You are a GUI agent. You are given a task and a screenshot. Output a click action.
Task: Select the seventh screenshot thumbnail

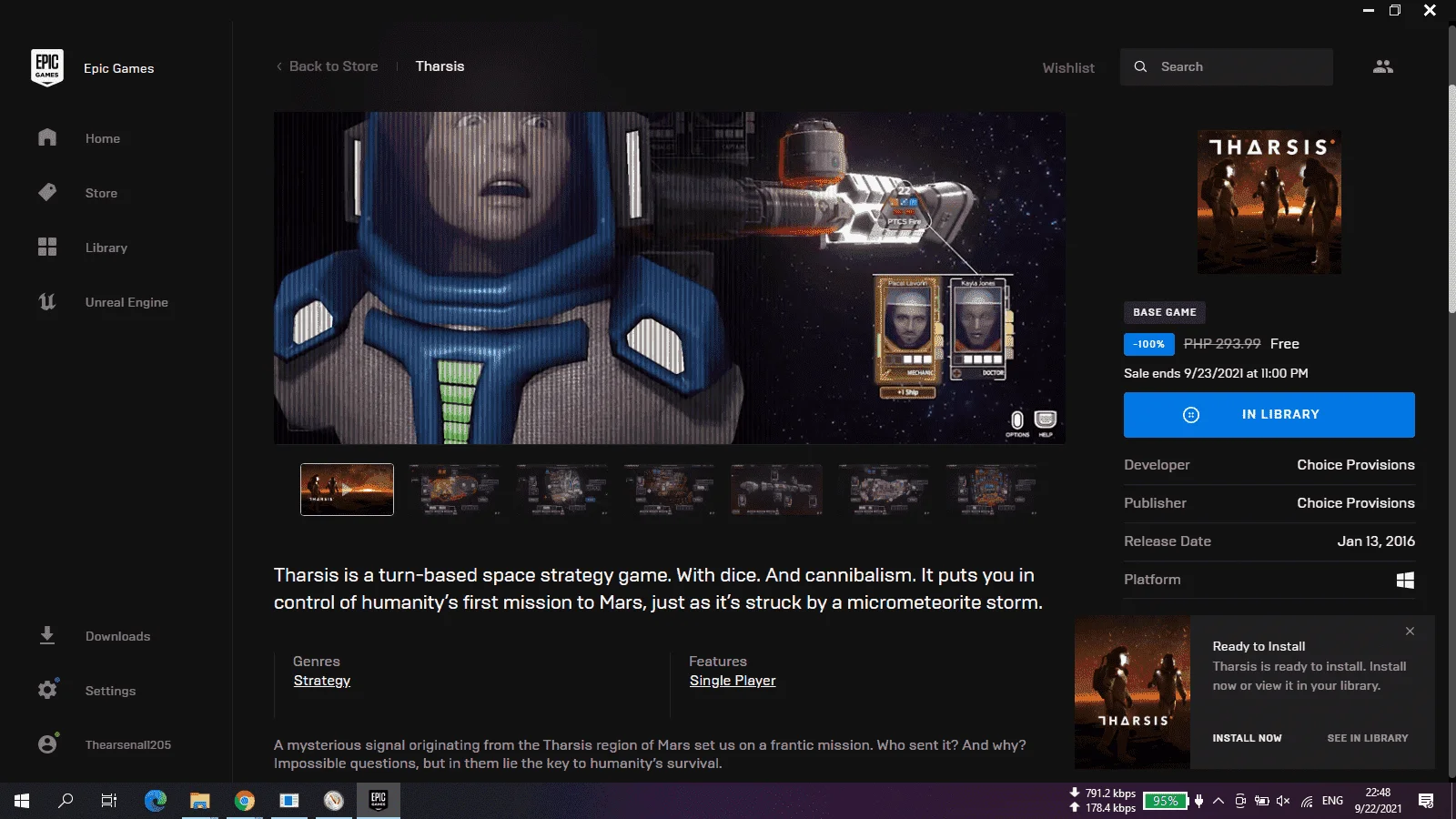(x=991, y=489)
